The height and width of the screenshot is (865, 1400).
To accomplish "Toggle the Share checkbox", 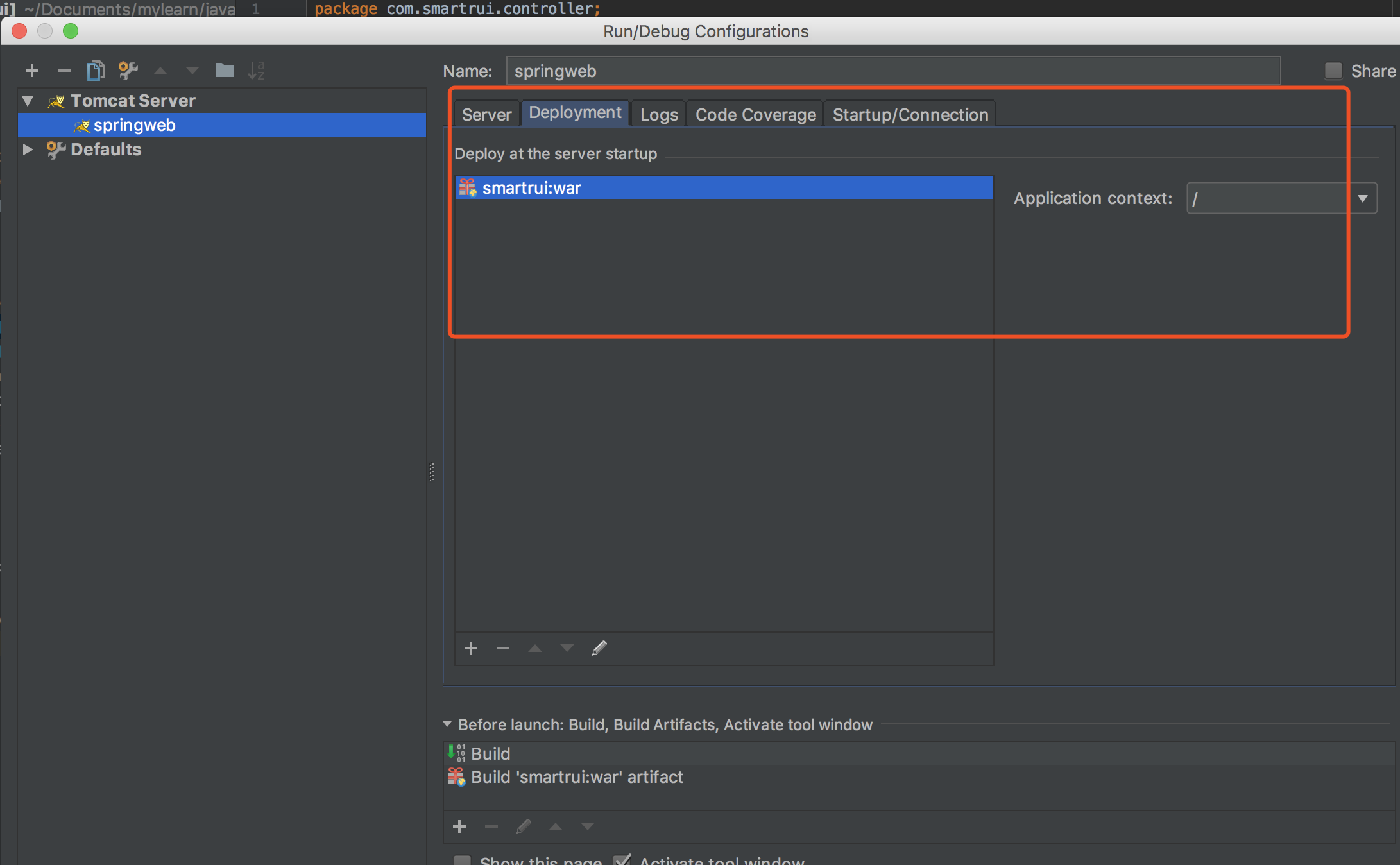I will [x=1333, y=71].
